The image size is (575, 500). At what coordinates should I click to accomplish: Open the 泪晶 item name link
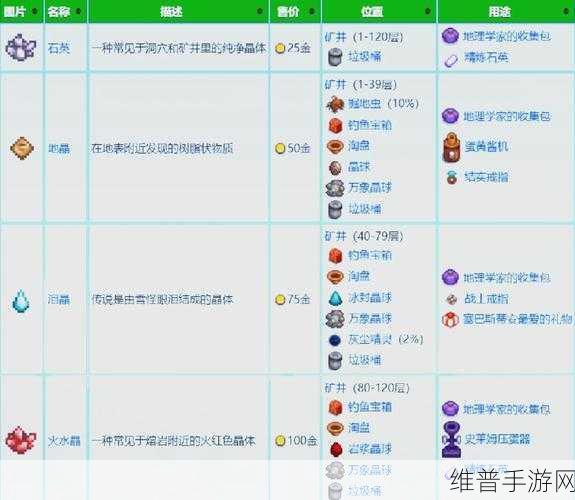point(59,300)
